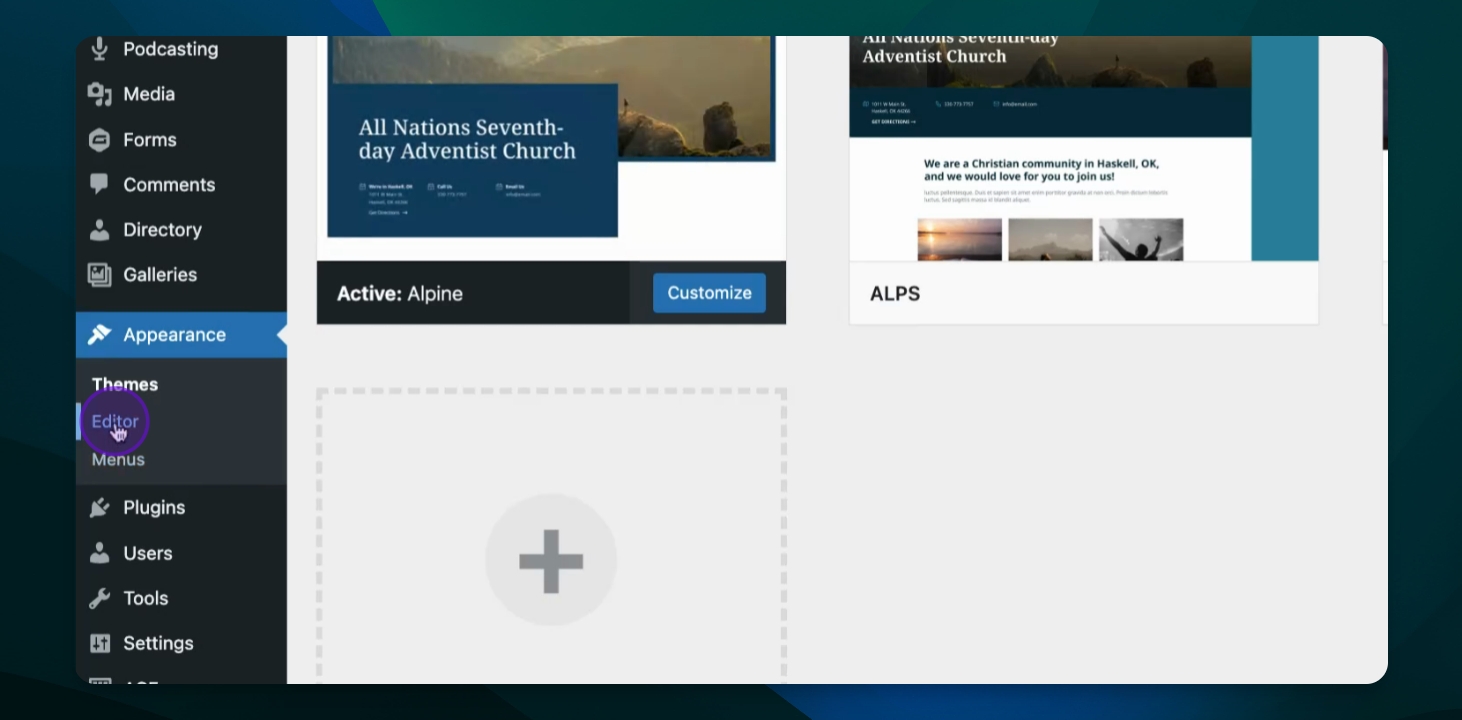
Task: Click the Users icon in the sidebar
Action: [99, 553]
